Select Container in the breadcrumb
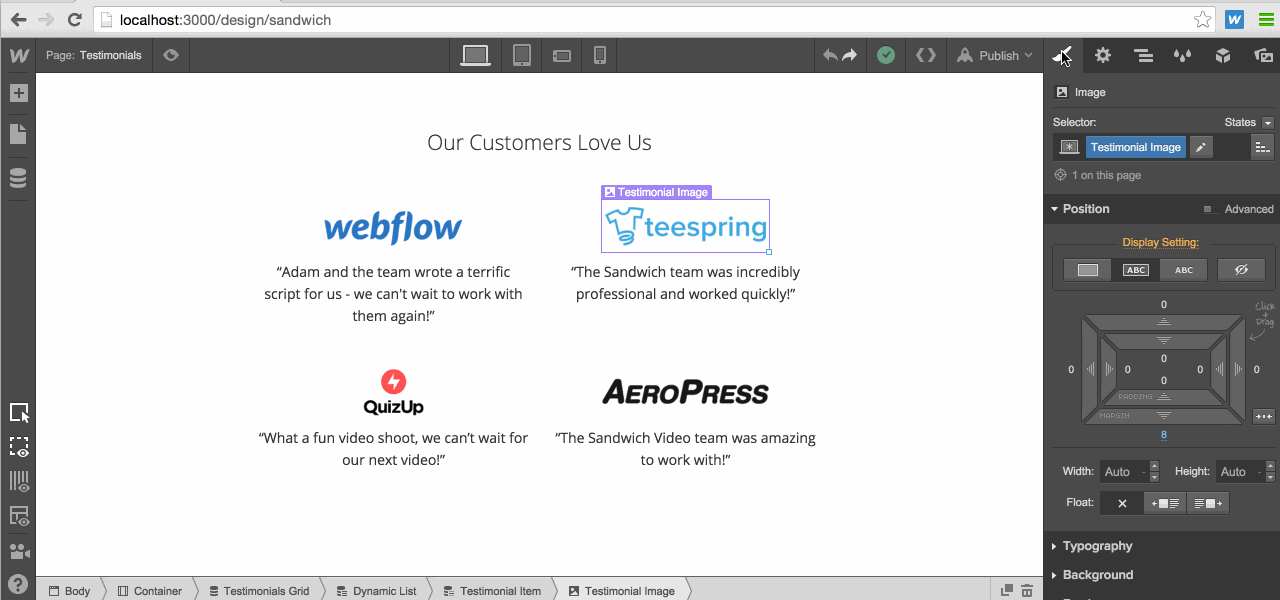Viewport: 1280px width, 600px height. 150,591
